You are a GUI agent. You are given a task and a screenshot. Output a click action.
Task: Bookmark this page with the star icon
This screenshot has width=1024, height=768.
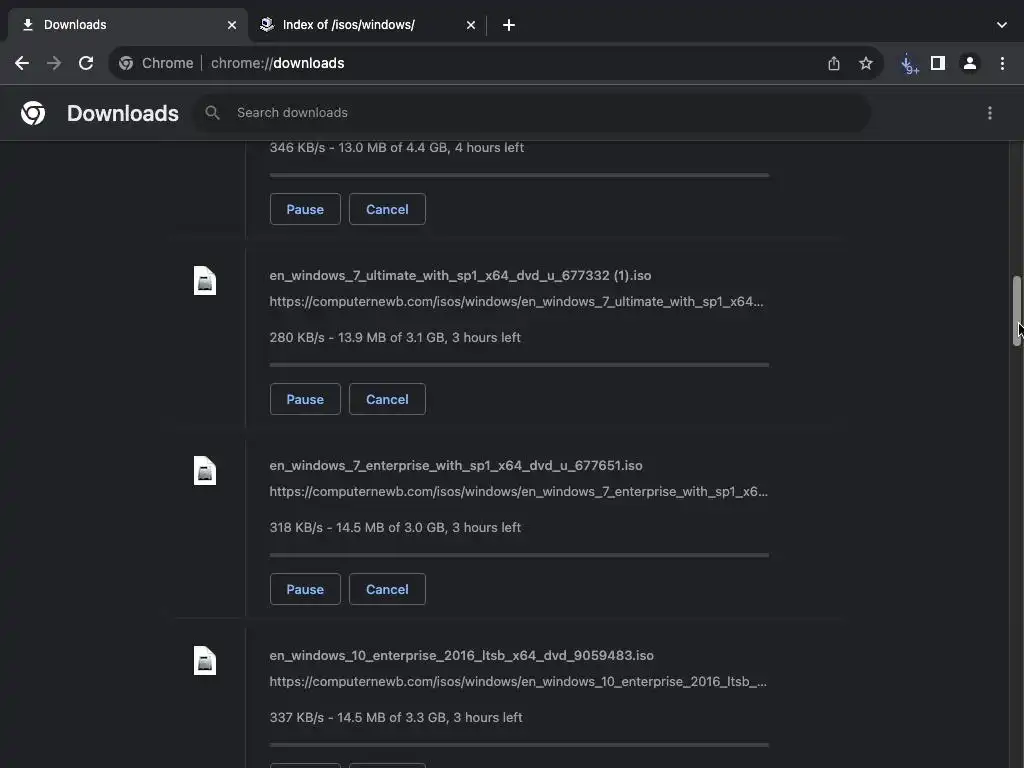tap(866, 63)
